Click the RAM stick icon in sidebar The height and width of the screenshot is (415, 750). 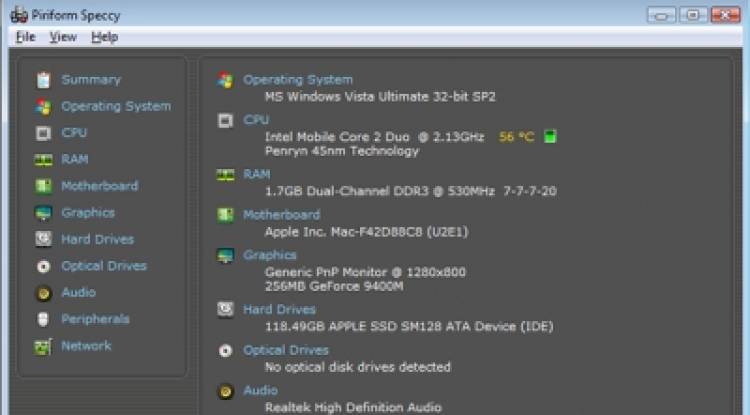44,160
